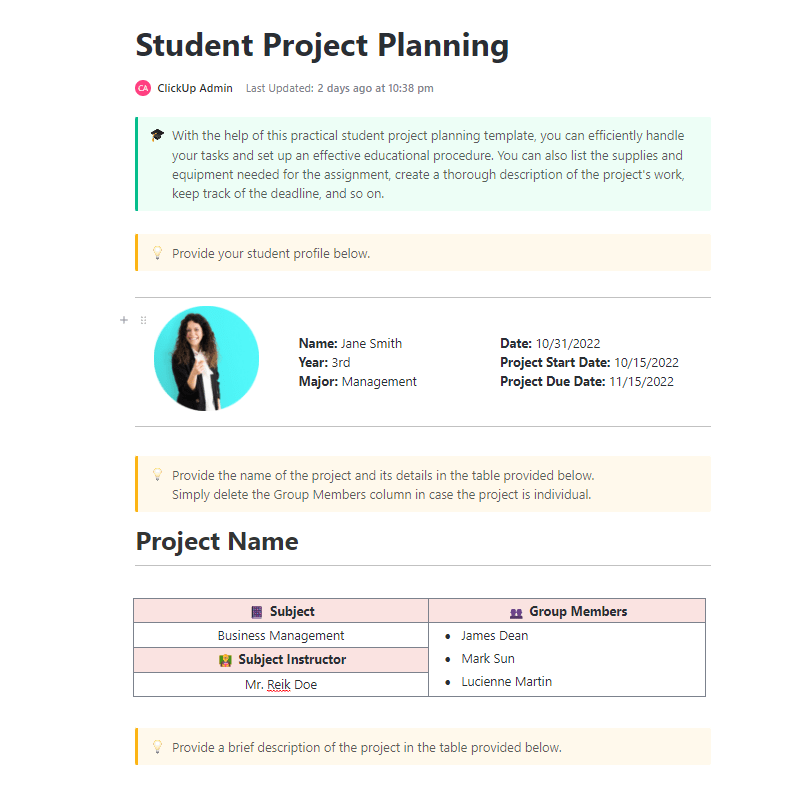
Task: Click the Lucienne Martin list item
Action: click(506, 682)
